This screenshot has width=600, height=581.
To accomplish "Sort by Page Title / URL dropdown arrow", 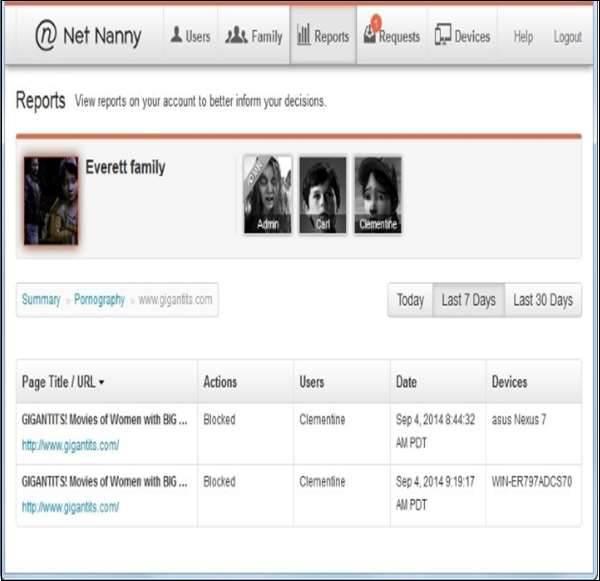I will click(102, 383).
